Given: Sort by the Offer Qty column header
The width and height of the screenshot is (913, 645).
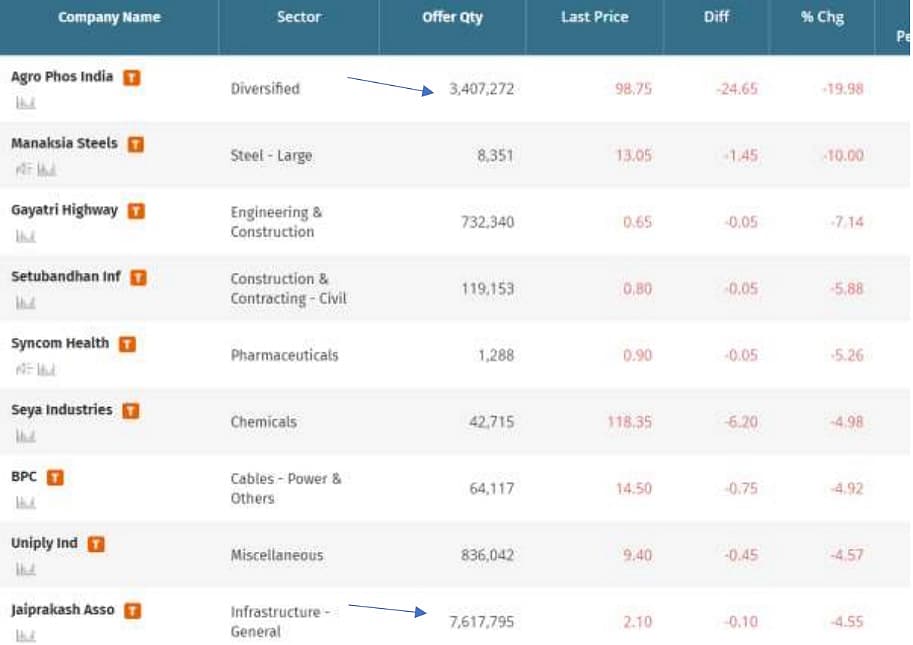Looking at the screenshot, I should (x=453, y=18).
